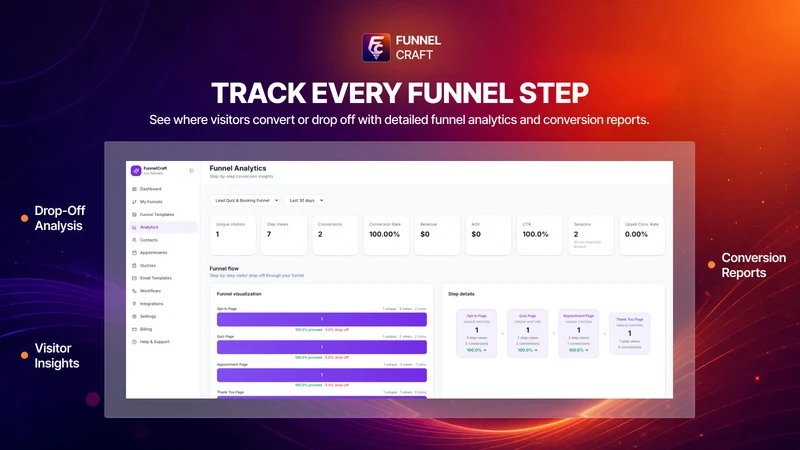Viewport: 800px width, 450px height.
Task: Click the FunnelCraft purple logo icon in sidebar
Action: [136, 170]
